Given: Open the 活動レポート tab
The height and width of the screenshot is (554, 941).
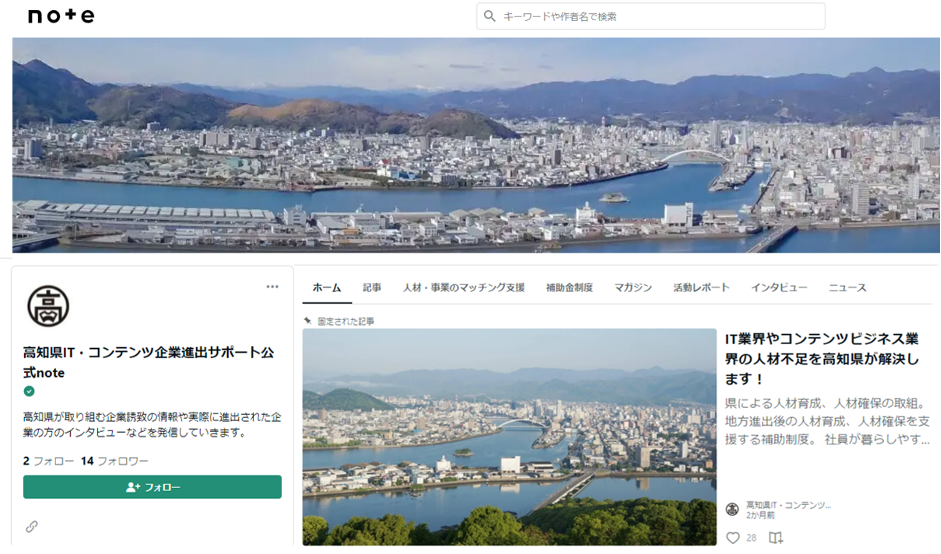Looking at the screenshot, I should click(701, 288).
